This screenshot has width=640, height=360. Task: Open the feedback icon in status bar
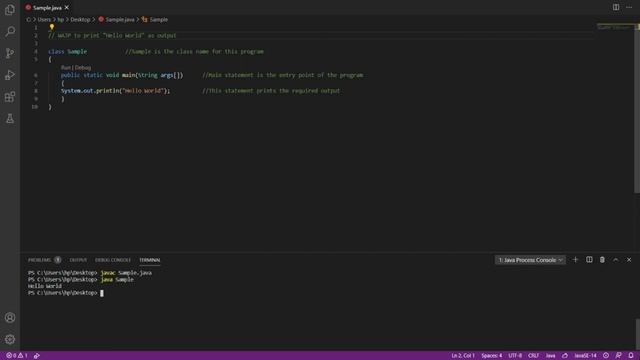click(x=618, y=356)
